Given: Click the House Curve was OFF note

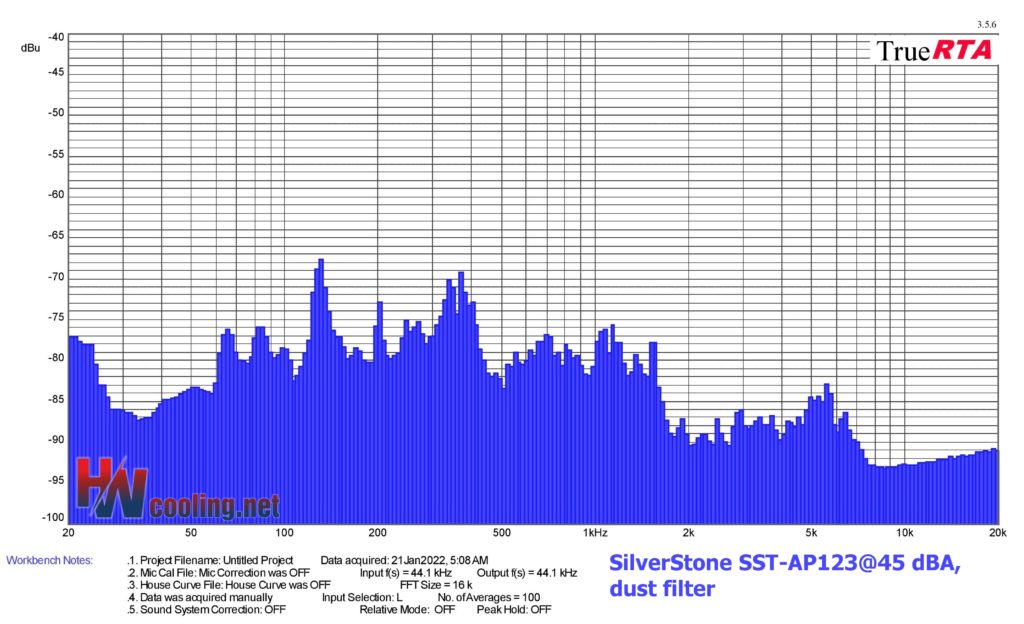Looking at the screenshot, I should (229, 585).
